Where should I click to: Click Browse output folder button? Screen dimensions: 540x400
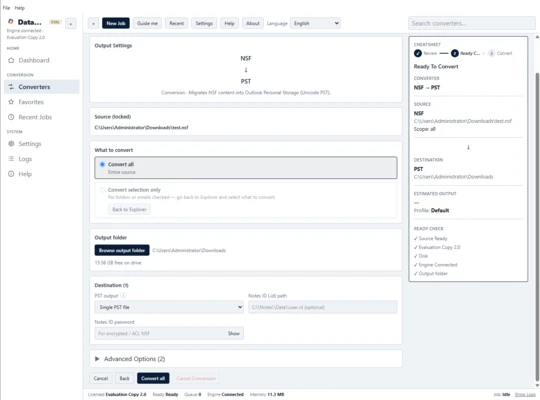[122, 250]
